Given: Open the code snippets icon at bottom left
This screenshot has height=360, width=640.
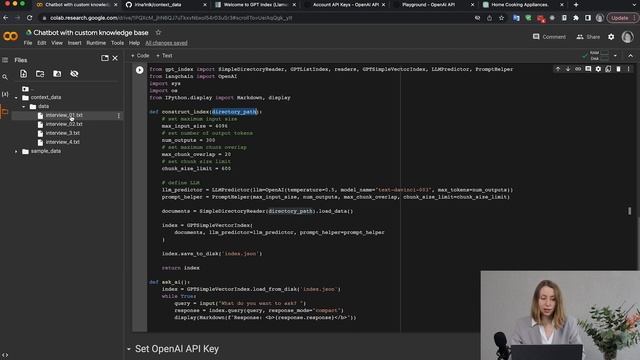Looking at the screenshot, I should (x=5, y=355).
